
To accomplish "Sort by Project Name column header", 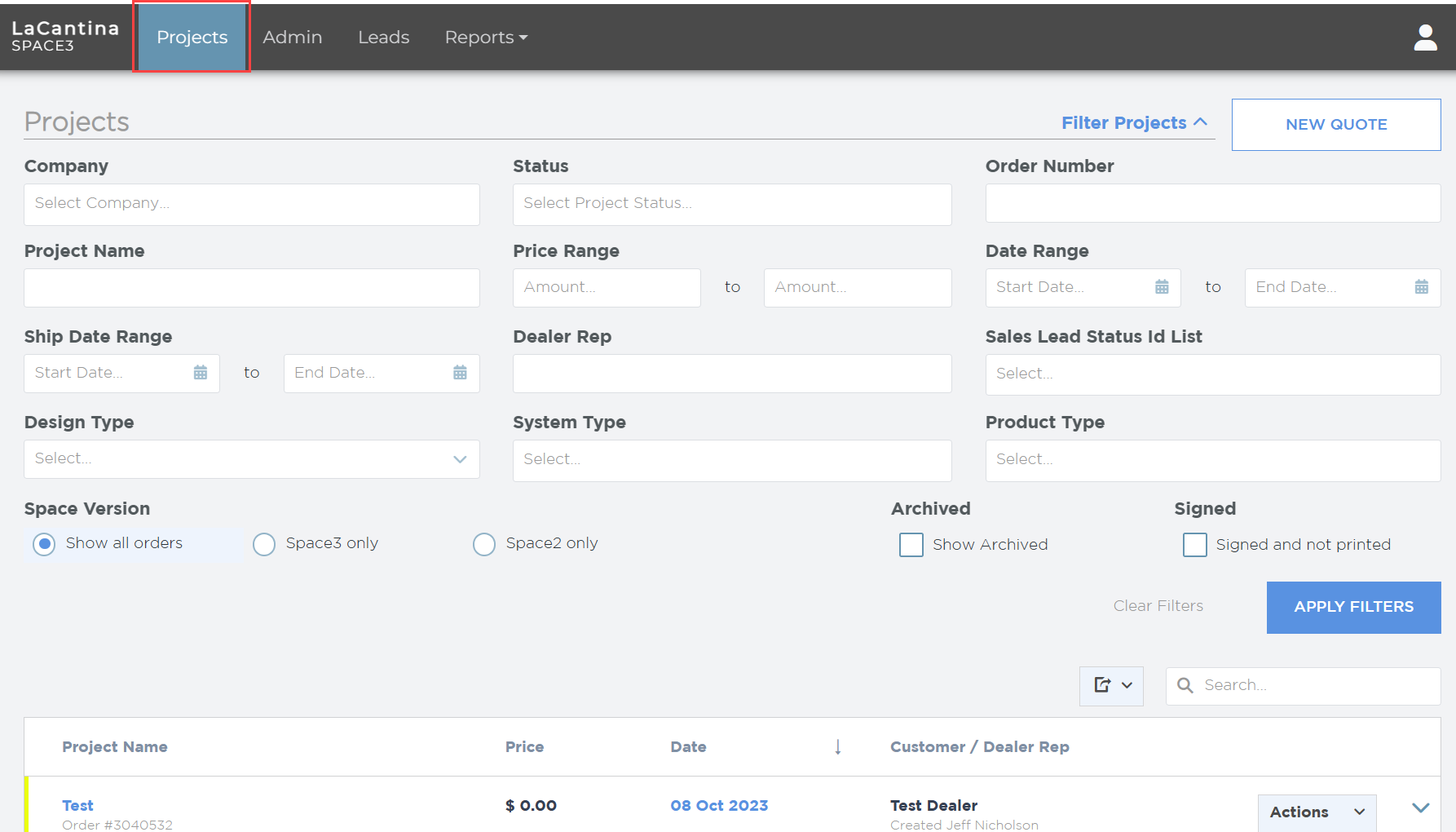I will [x=115, y=747].
